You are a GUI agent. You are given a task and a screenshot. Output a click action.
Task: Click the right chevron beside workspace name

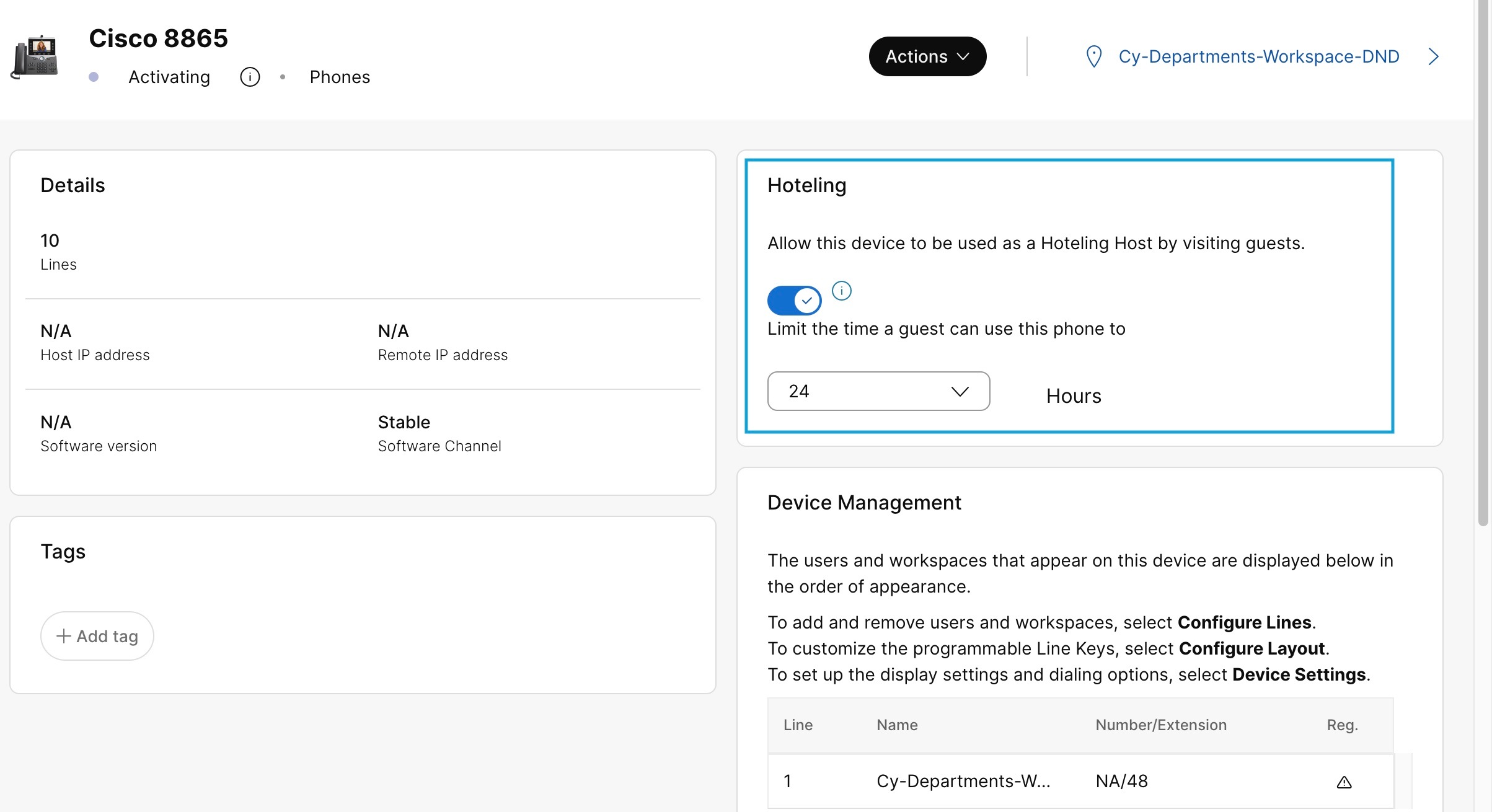[x=1433, y=56]
